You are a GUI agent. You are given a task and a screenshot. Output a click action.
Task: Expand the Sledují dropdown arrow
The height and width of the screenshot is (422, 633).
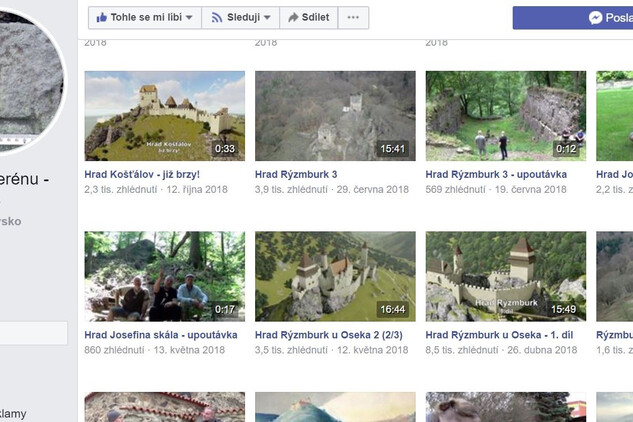point(270,18)
